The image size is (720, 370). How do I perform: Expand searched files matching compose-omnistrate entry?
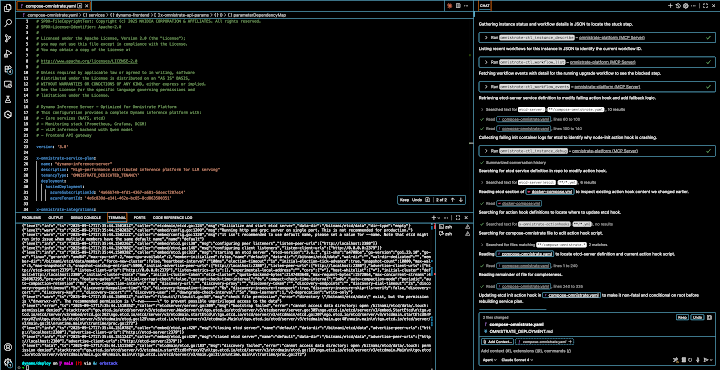[543, 245]
